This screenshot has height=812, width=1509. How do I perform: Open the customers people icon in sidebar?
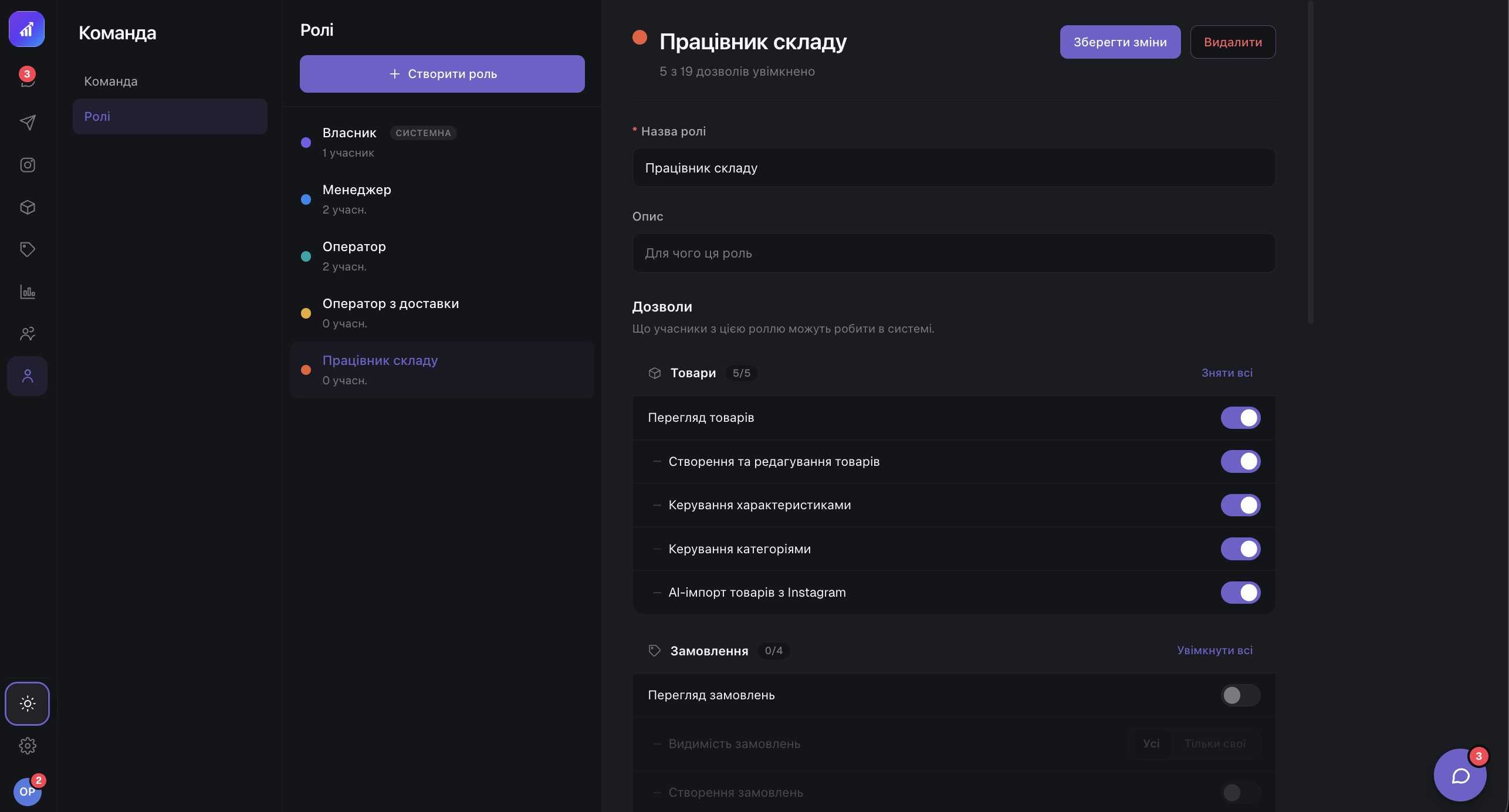click(28, 334)
